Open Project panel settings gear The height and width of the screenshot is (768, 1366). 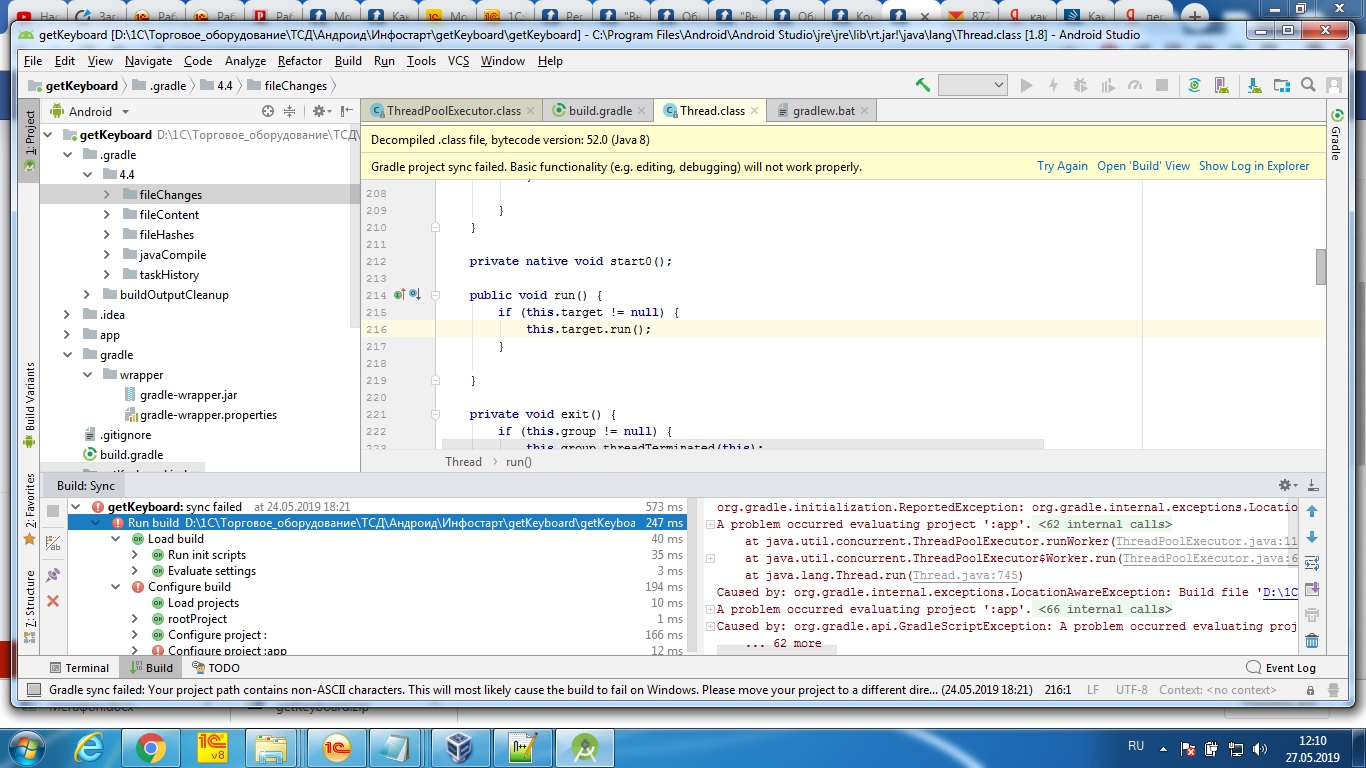point(320,111)
